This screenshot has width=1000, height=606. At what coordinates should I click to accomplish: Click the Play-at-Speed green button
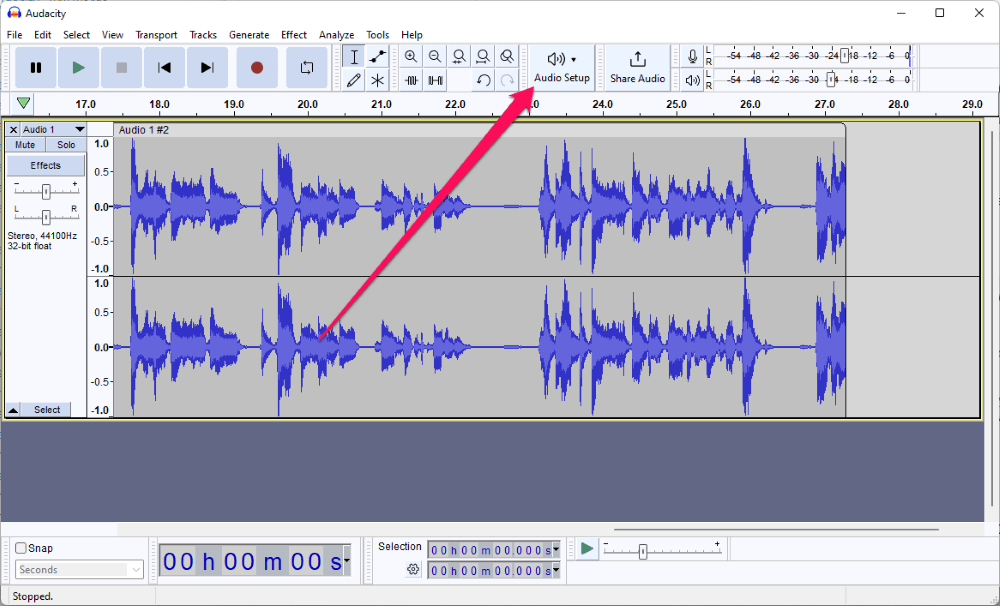tap(587, 549)
